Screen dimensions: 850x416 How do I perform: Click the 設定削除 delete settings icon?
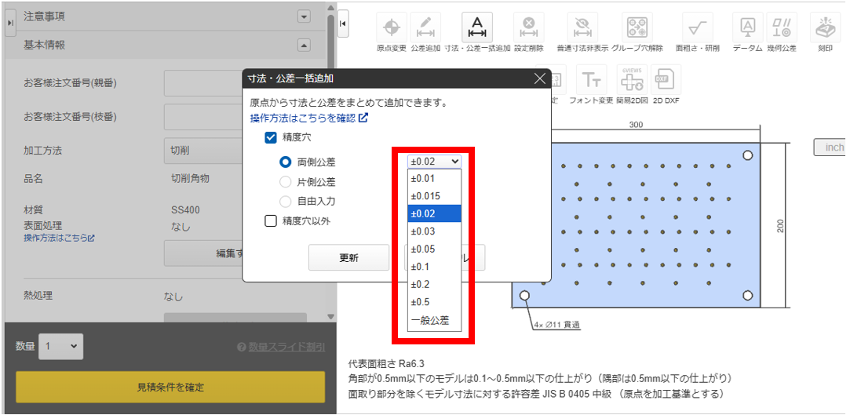point(528,26)
